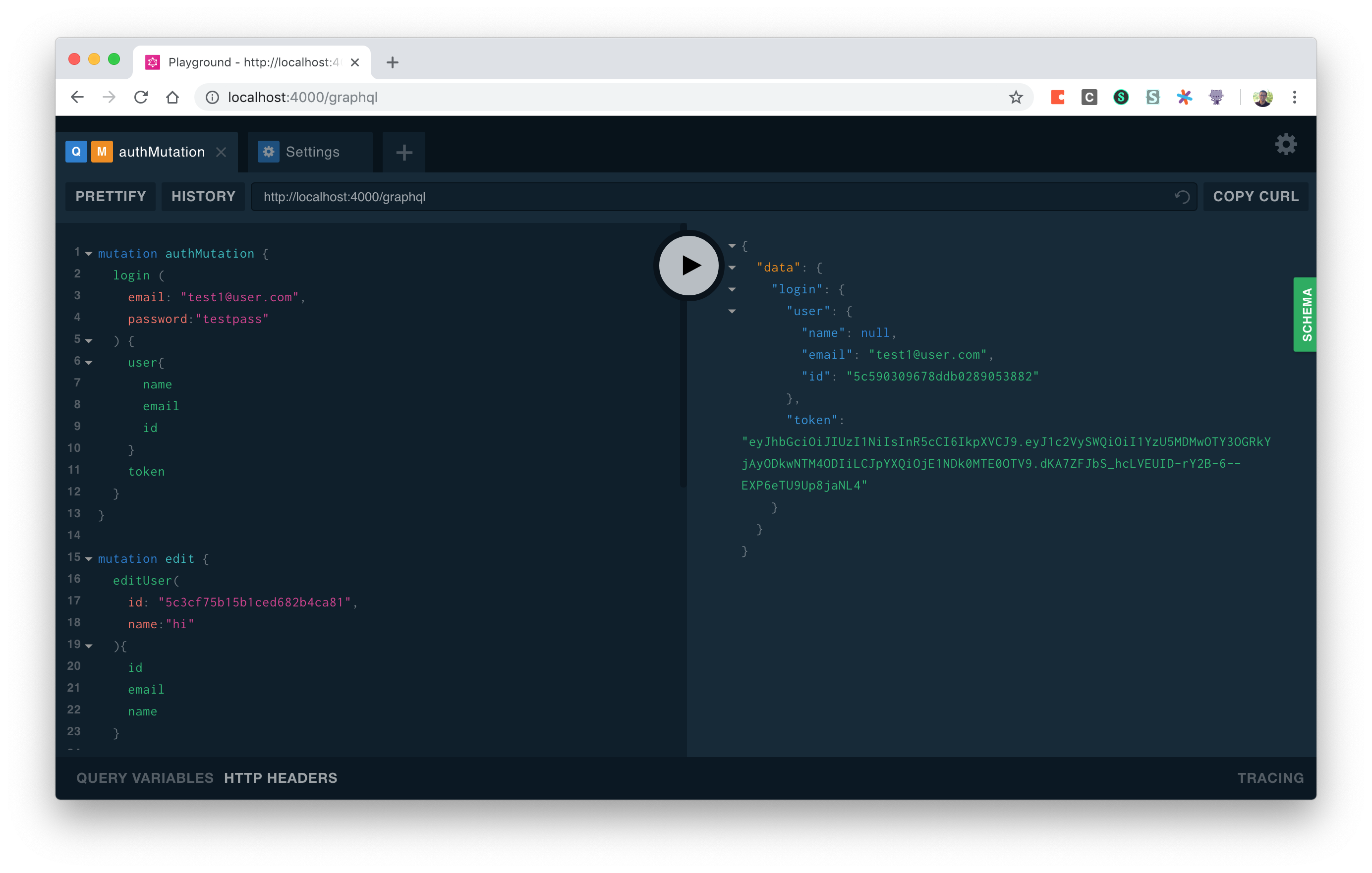Open the Chrome profile avatar
The image size is (1372, 873).
coord(1263,98)
